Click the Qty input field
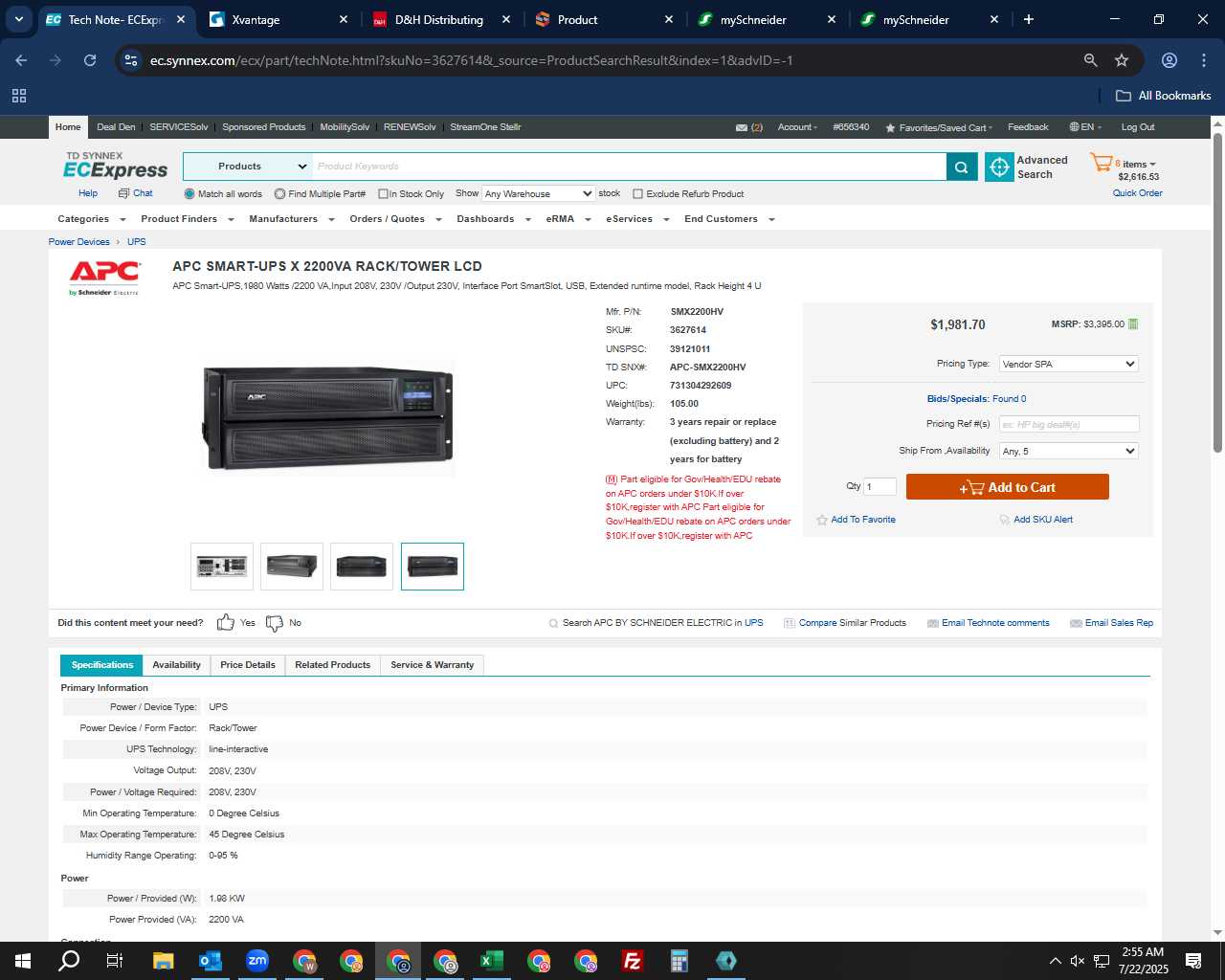Screen dimensions: 1225x980 pos(880,486)
